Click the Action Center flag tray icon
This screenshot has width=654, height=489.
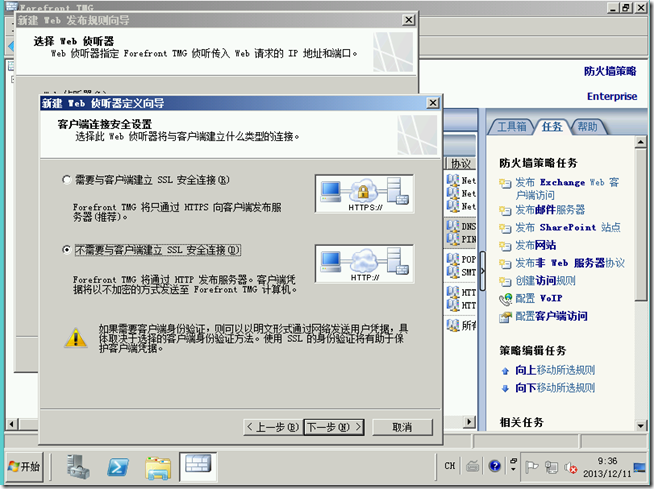(x=531, y=467)
